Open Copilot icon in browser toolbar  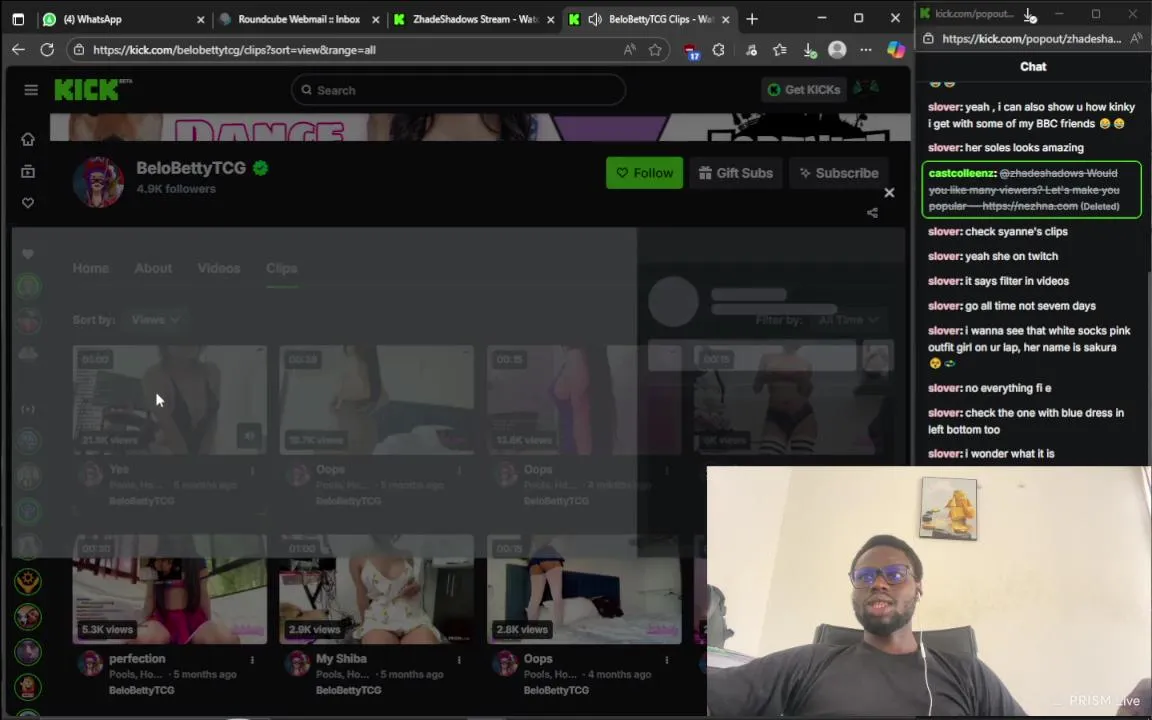pyautogui.click(x=896, y=49)
